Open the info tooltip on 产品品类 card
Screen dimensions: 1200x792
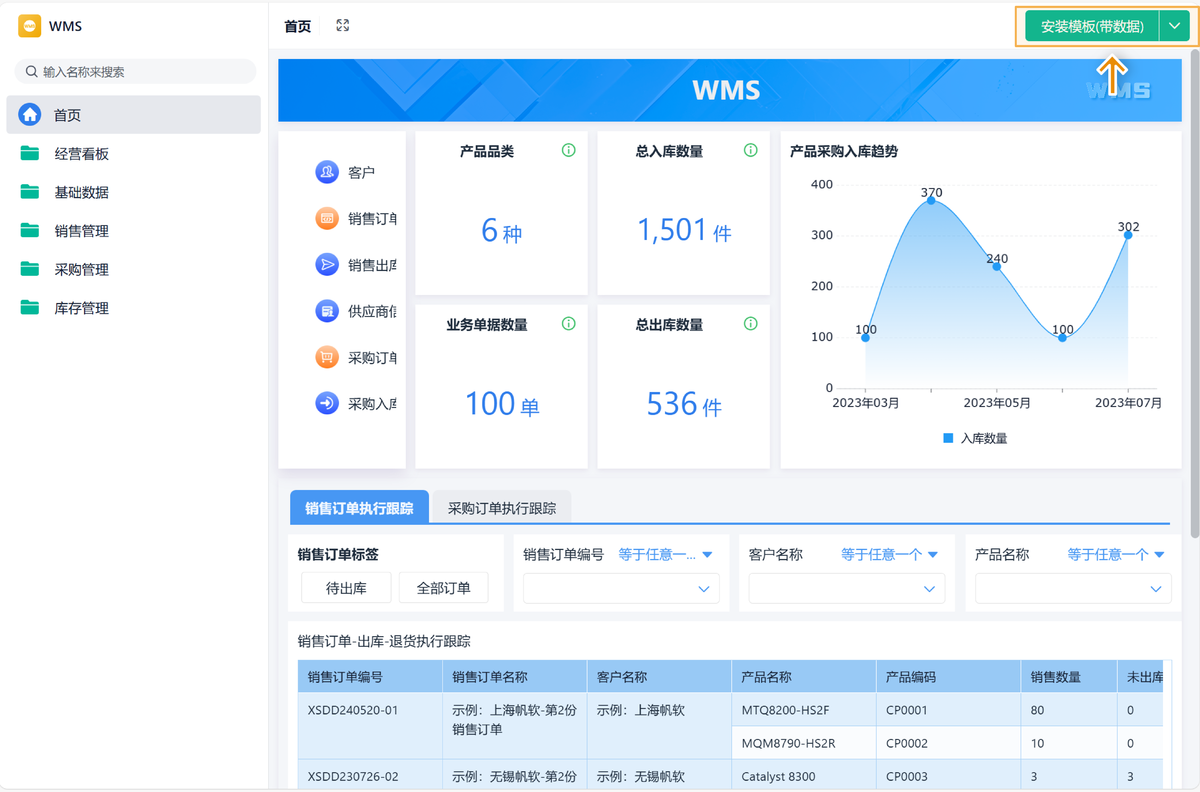tap(568, 150)
